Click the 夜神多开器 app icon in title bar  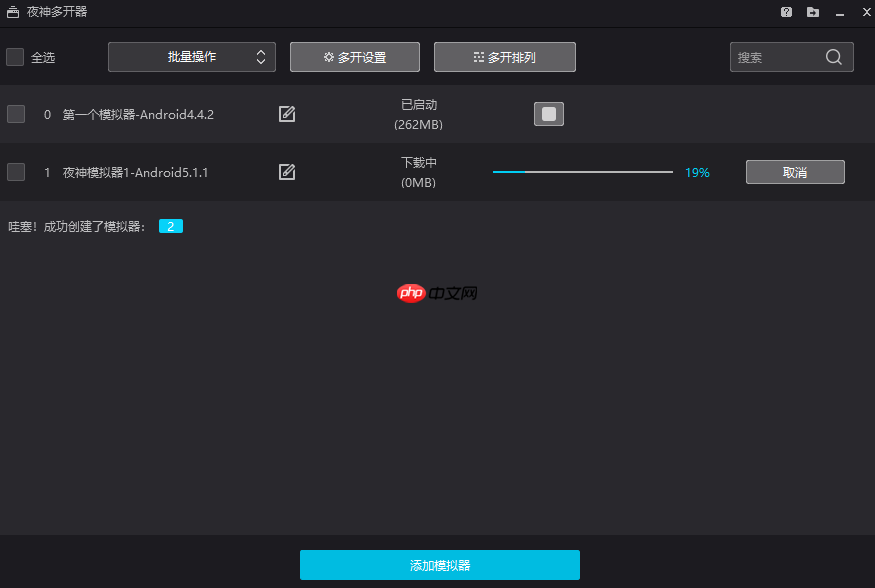point(12,12)
